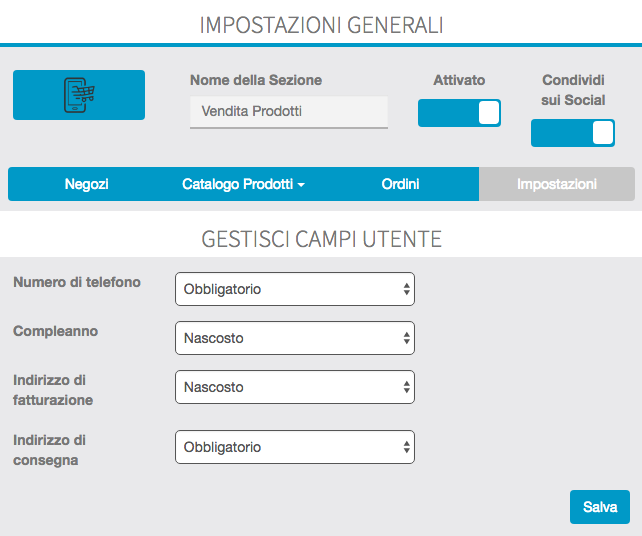Click the Compleanno select arrows
Viewport: 642px width, 536px height.
(406, 338)
